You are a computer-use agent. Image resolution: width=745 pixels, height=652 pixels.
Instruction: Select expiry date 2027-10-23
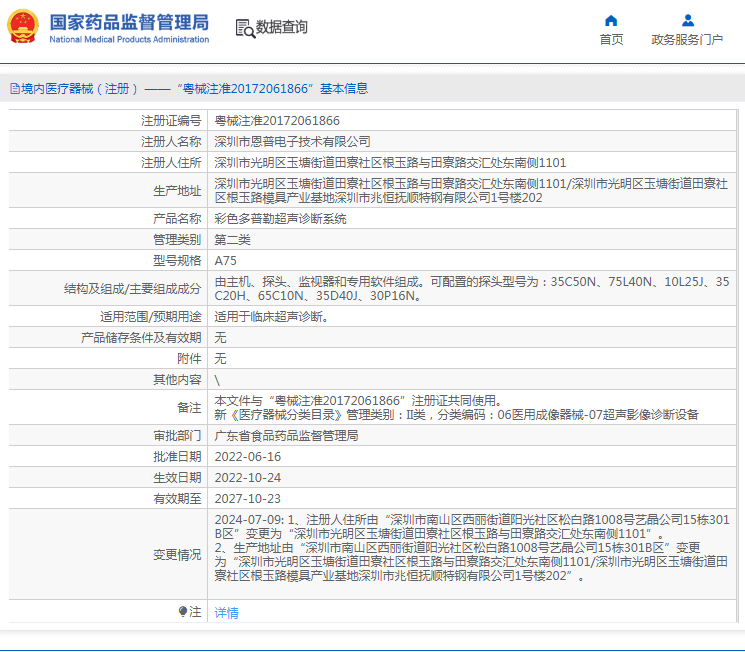click(248, 499)
